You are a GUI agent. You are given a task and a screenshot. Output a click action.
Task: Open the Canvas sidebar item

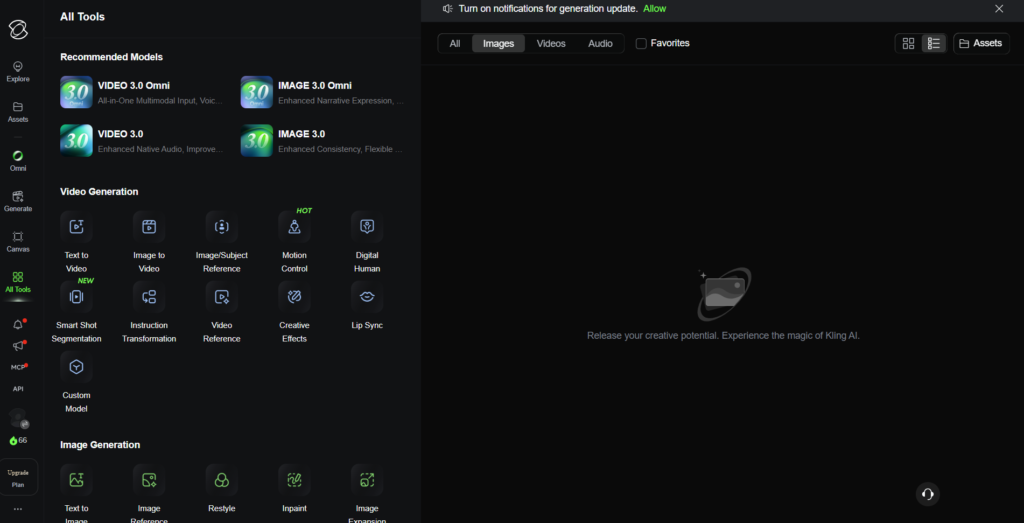click(18, 242)
